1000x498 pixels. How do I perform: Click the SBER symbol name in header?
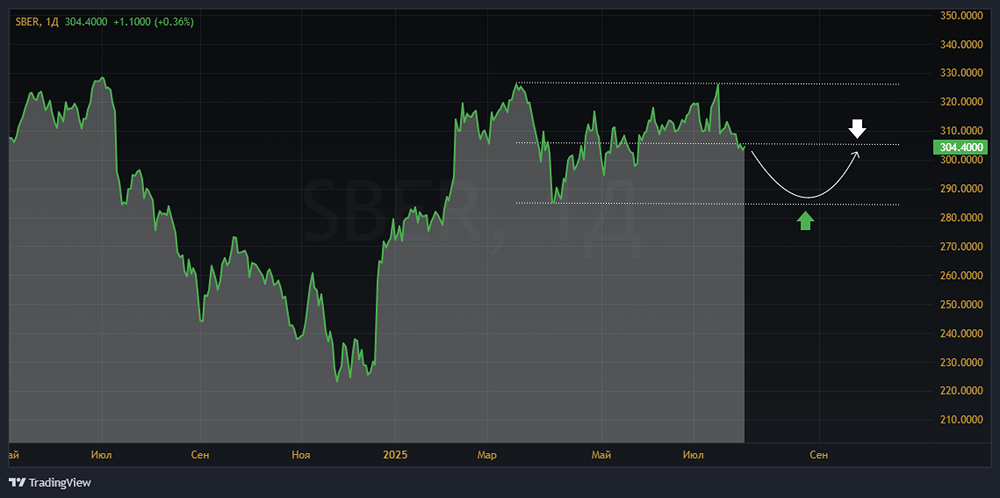(x=28, y=21)
